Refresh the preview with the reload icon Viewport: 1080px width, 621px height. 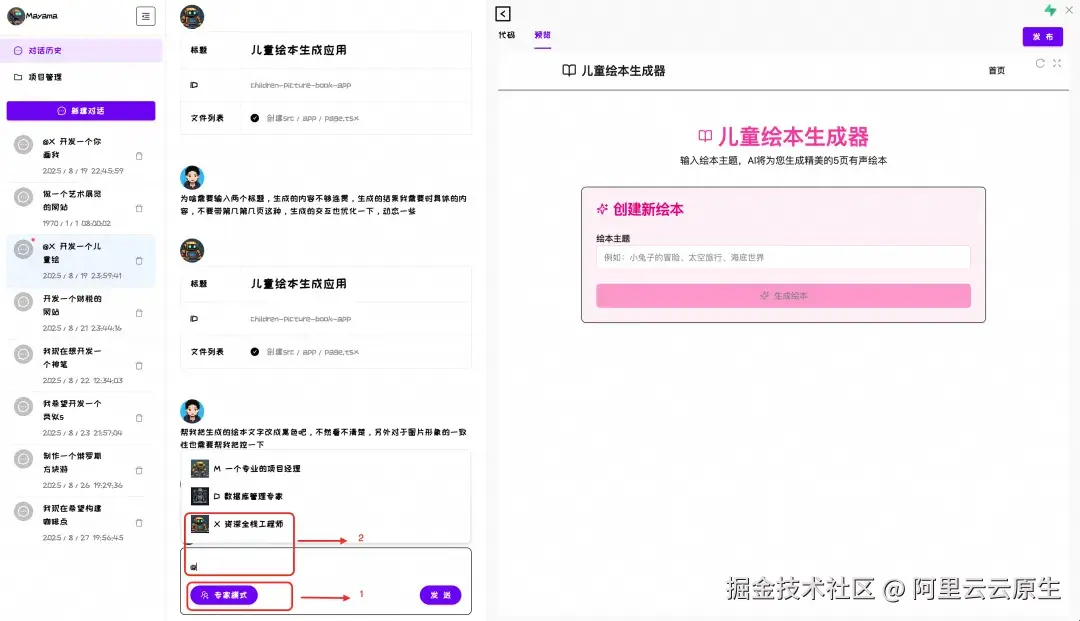pyautogui.click(x=1039, y=63)
